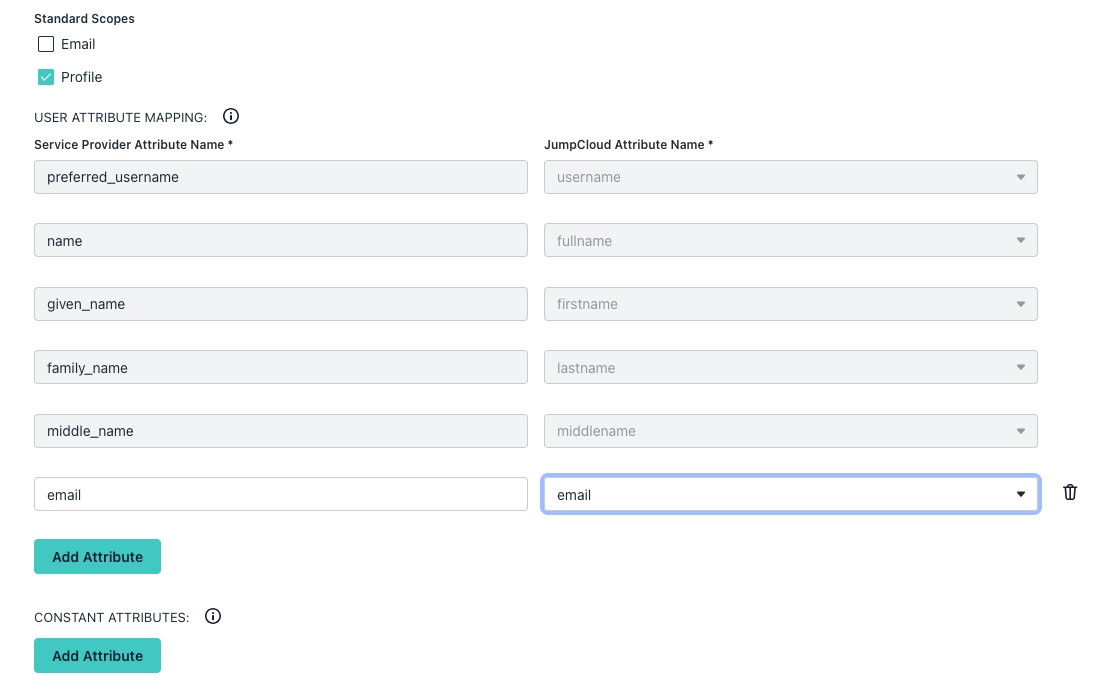Focus the given_name attribute field

[x=280, y=304]
